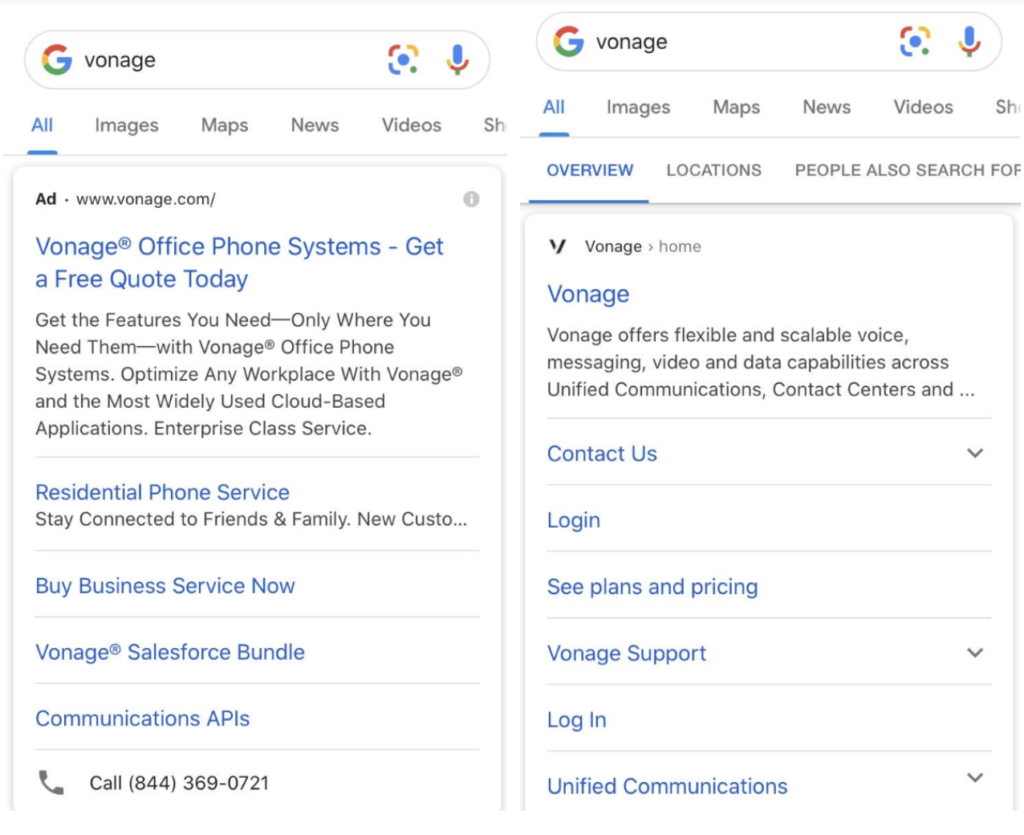Select Images tab in right screen

(638, 107)
